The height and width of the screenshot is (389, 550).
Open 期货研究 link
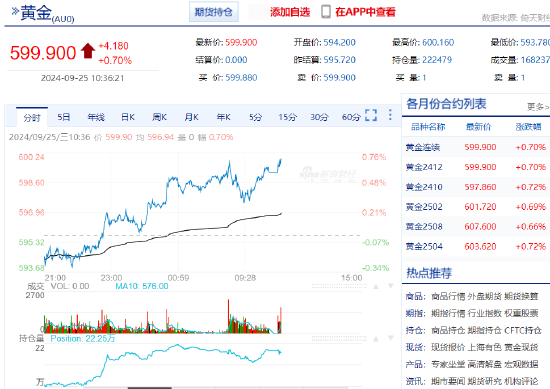click(x=484, y=381)
